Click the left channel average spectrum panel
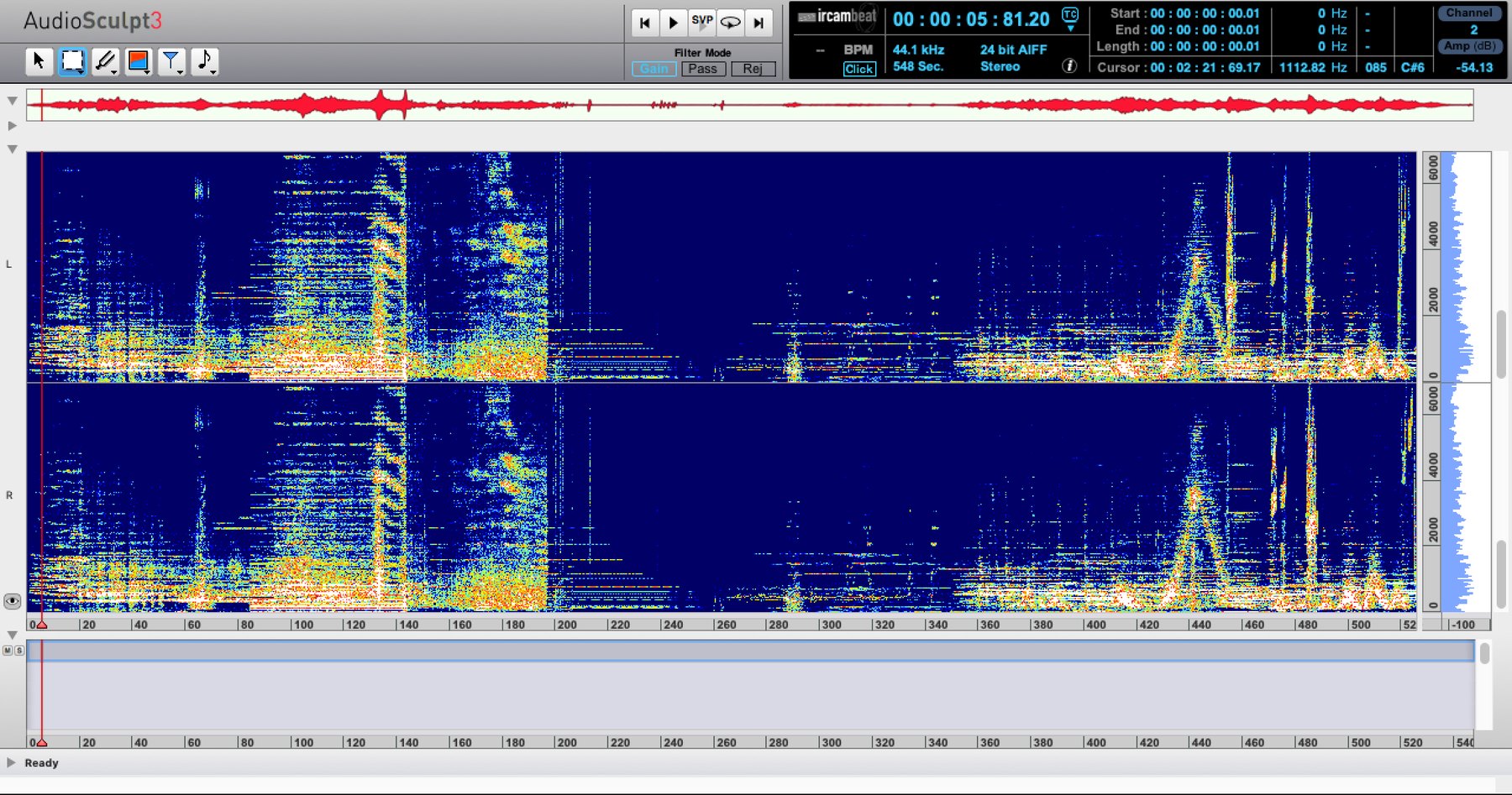The width and height of the screenshot is (1512, 795). point(1466,267)
